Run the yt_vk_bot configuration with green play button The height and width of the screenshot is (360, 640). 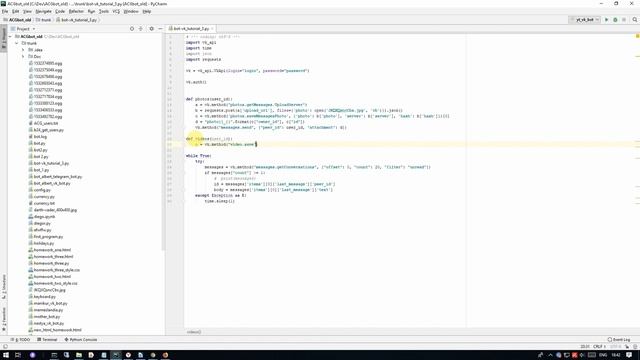[607, 20]
